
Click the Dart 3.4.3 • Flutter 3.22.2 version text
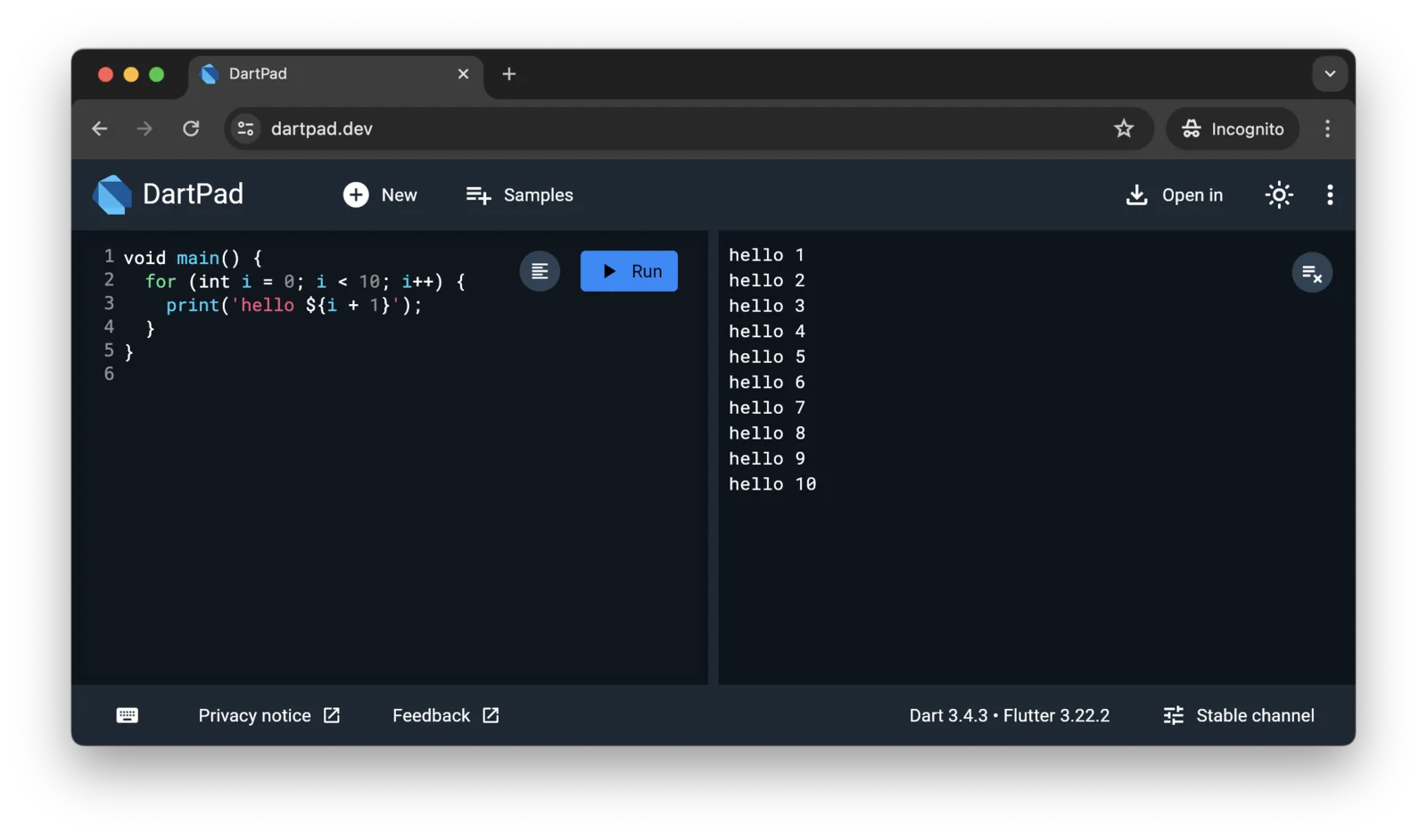coord(1010,715)
